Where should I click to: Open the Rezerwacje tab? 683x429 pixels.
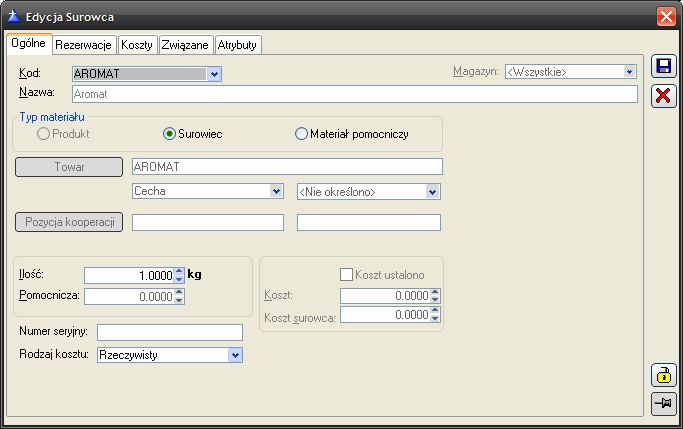coord(84,45)
